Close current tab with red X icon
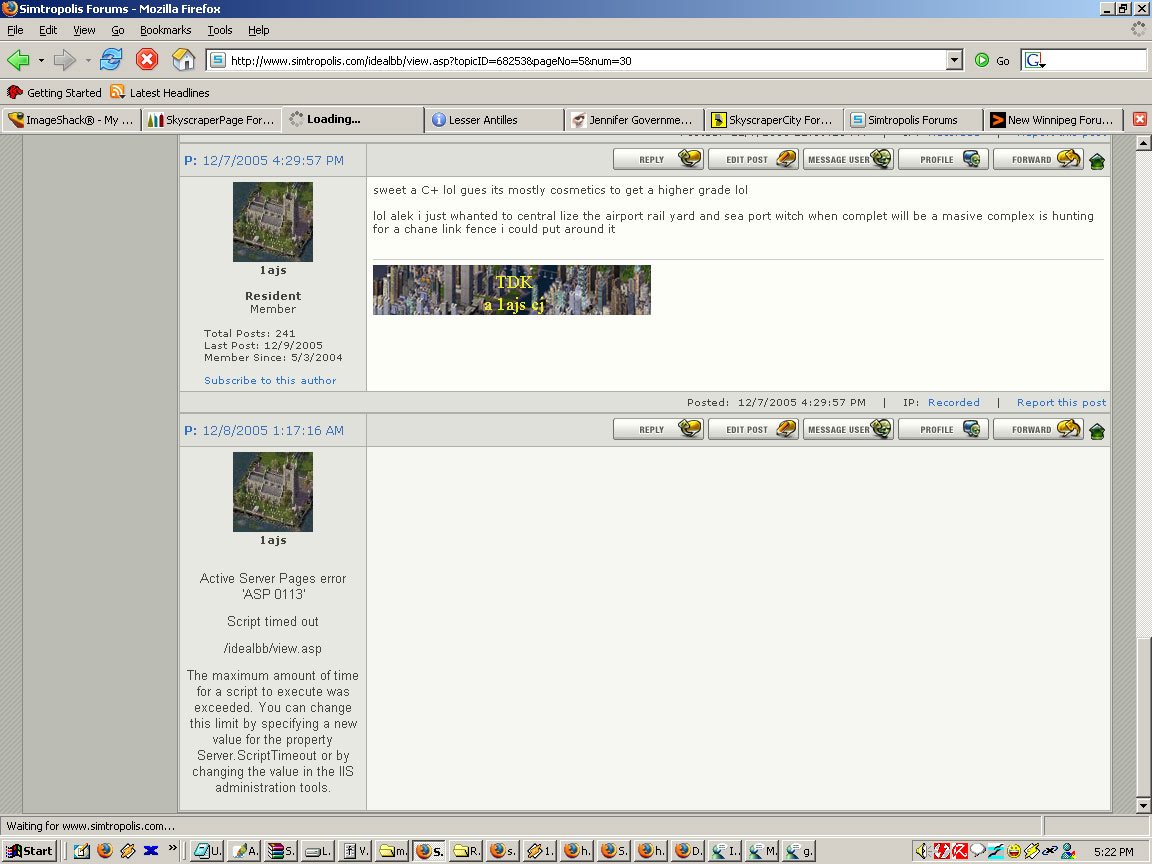The height and width of the screenshot is (864, 1152). (1140, 119)
